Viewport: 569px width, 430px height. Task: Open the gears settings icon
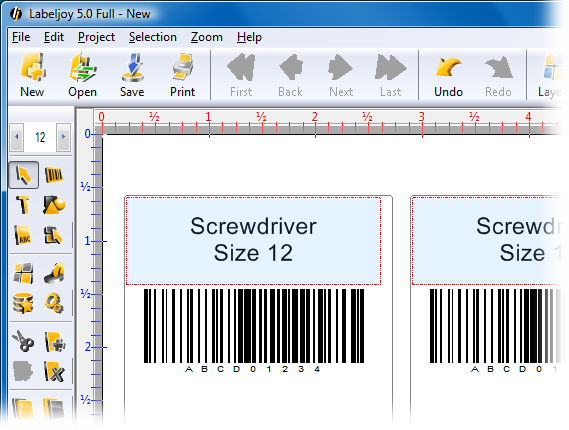[54, 303]
